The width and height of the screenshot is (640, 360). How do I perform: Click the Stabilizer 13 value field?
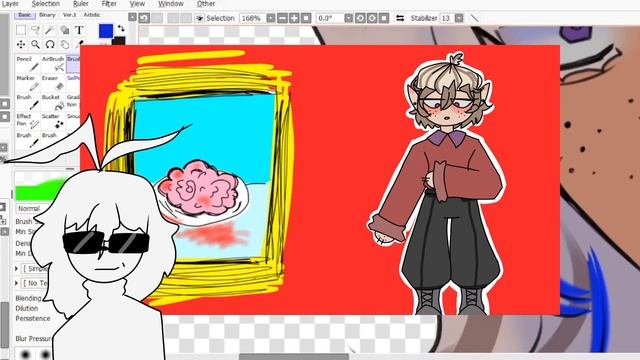pyautogui.click(x=447, y=18)
